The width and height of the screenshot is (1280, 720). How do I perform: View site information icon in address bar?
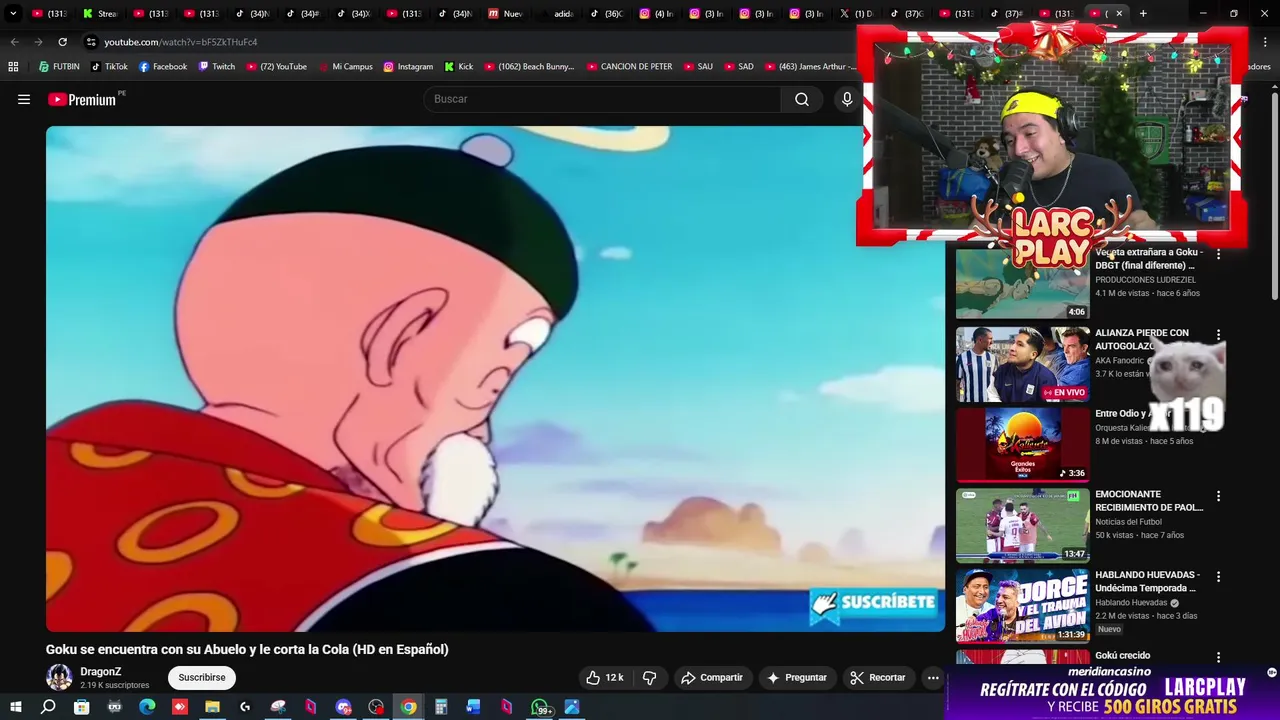(91, 42)
